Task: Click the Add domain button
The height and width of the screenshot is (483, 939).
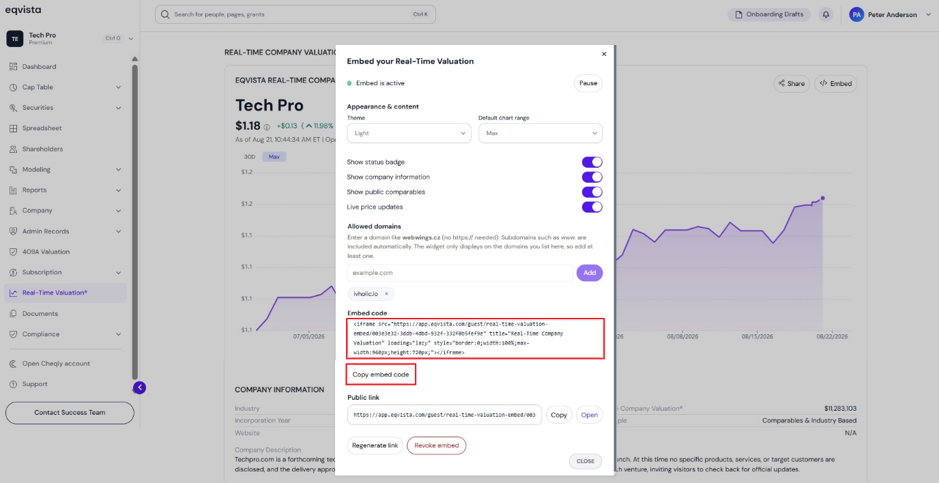Action: tap(589, 273)
